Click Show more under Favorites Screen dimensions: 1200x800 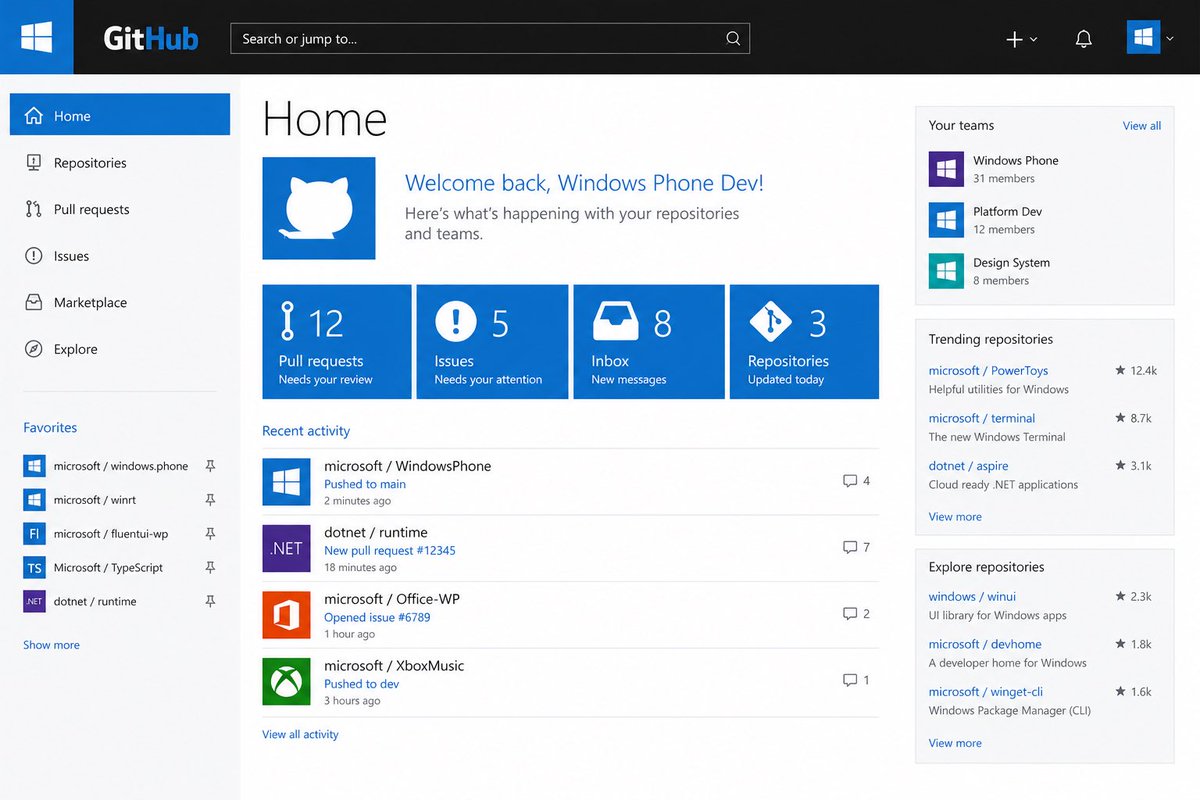(51, 645)
